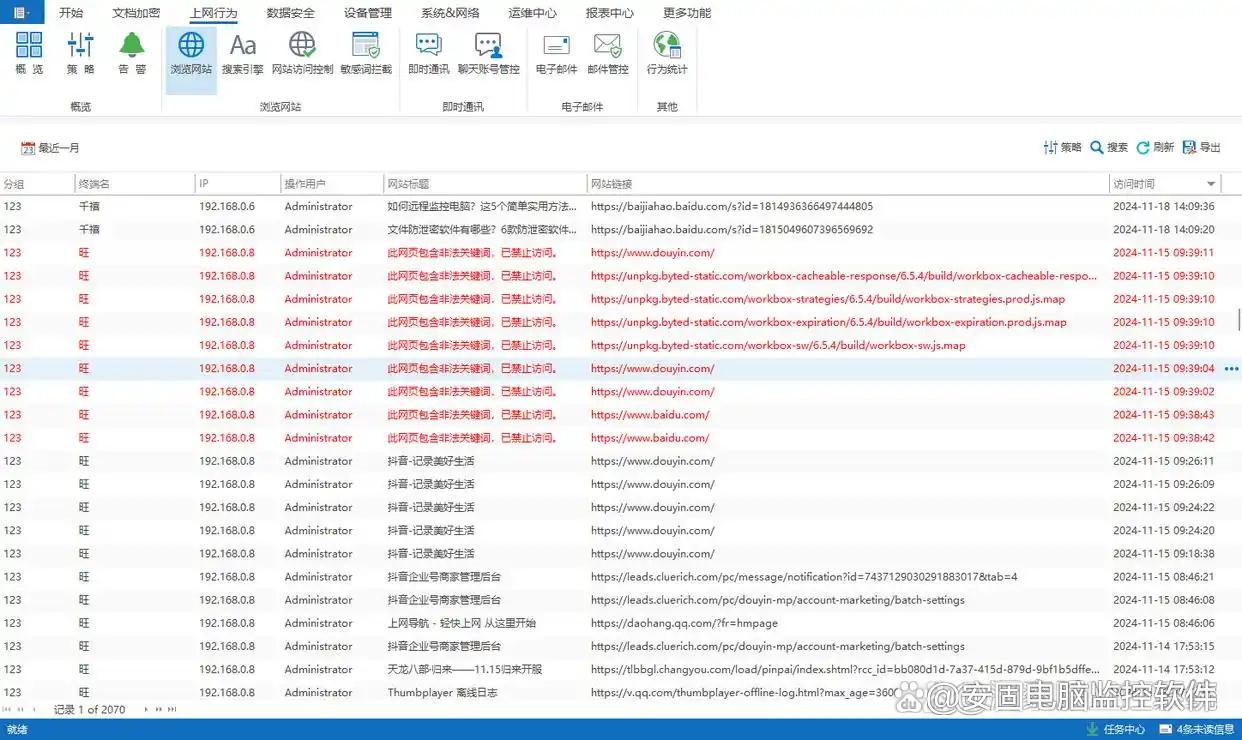Click the 刷新 refresh button
Viewport: 1242px width, 740px height.
(1155, 147)
